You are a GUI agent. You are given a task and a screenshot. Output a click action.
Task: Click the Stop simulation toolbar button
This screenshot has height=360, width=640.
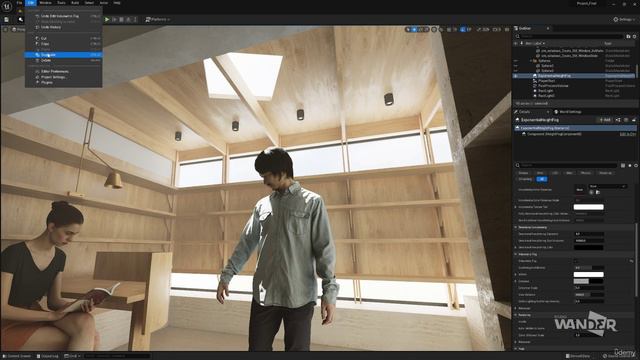[x=121, y=19]
